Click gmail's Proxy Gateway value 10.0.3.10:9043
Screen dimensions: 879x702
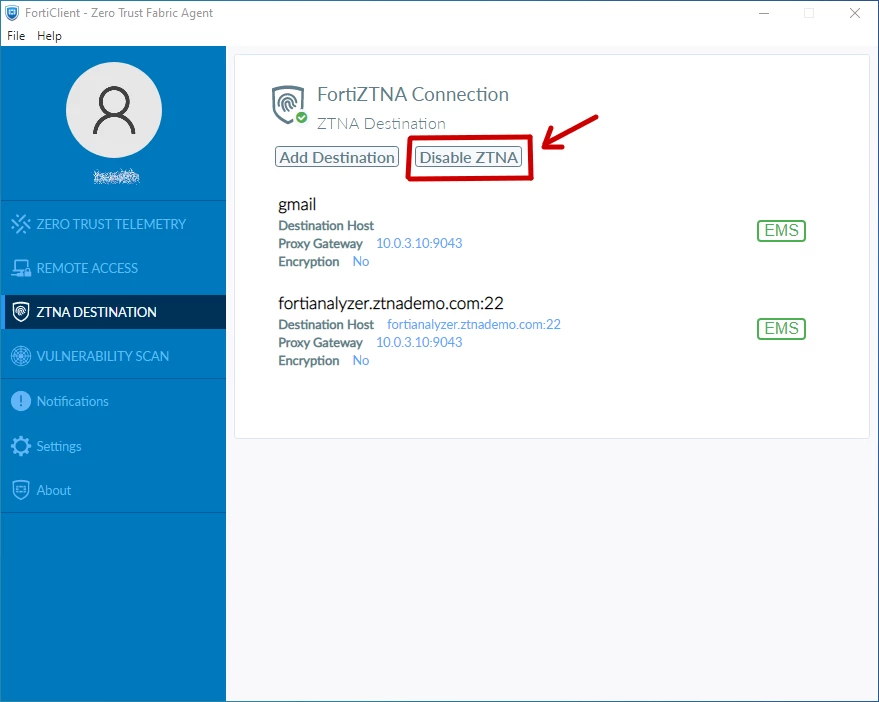pyautogui.click(x=419, y=243)
